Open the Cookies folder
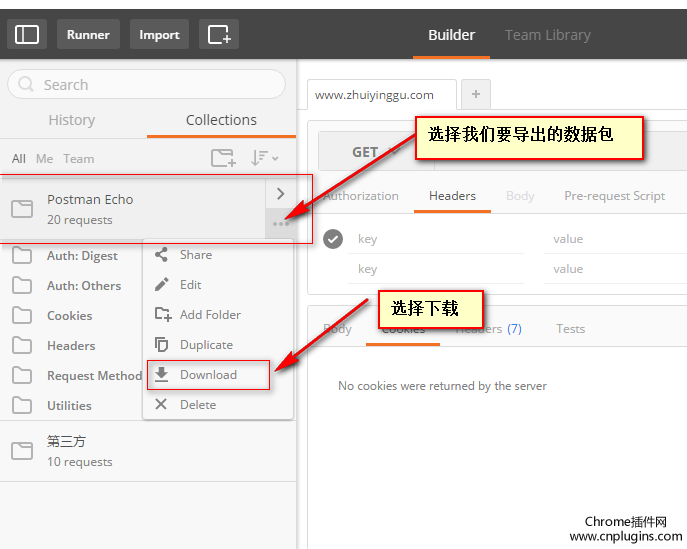 [x=70, y=315]
